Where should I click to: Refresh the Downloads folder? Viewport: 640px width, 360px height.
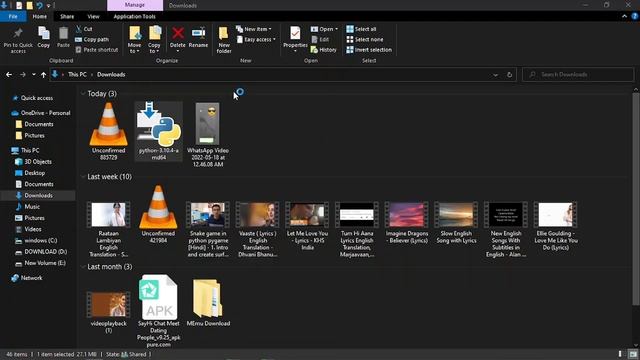click(x=509, y=75)
